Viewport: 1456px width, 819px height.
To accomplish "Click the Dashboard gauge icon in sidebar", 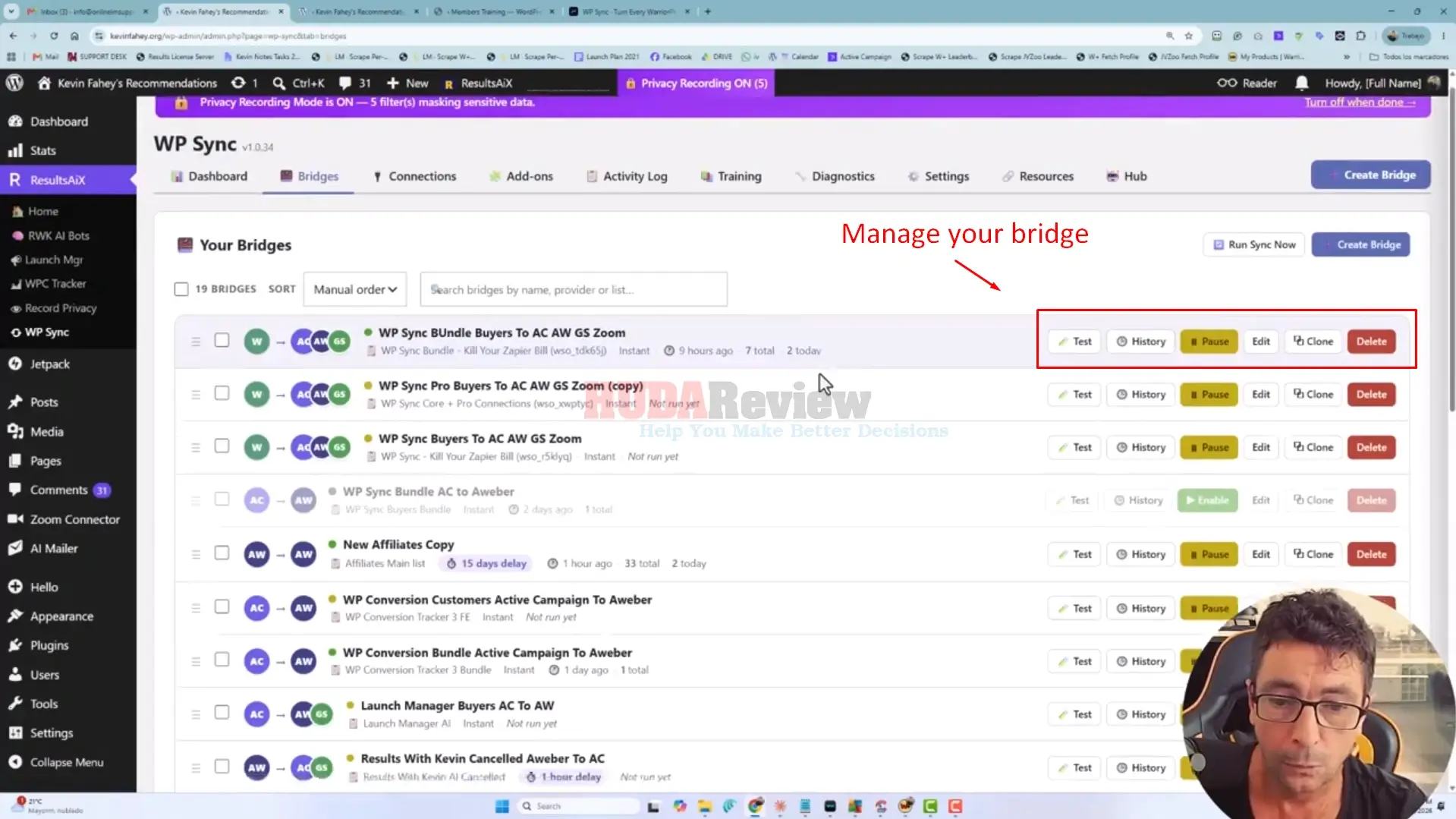I will 15,121.
